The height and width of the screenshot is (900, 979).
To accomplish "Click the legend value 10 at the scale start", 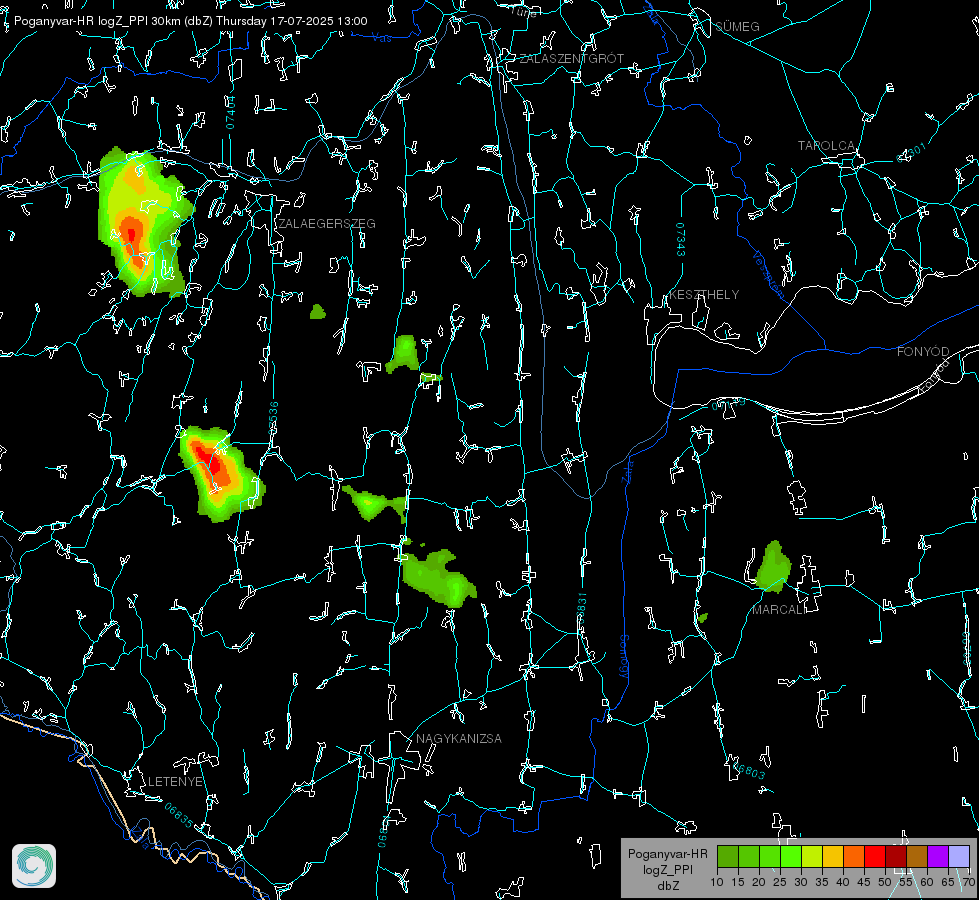I will click(x=717, y=882).
